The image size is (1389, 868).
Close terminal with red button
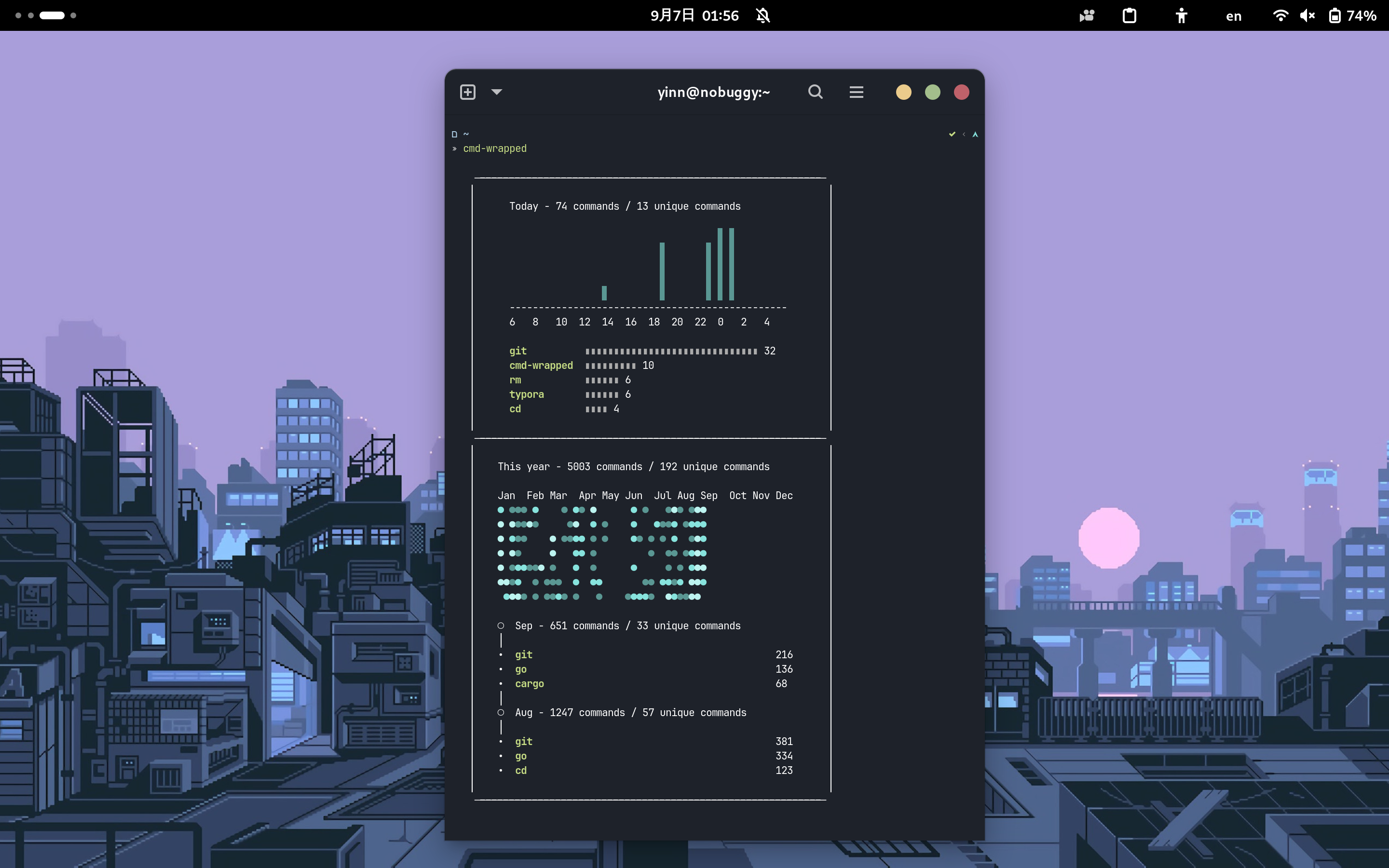click(961, 92)
